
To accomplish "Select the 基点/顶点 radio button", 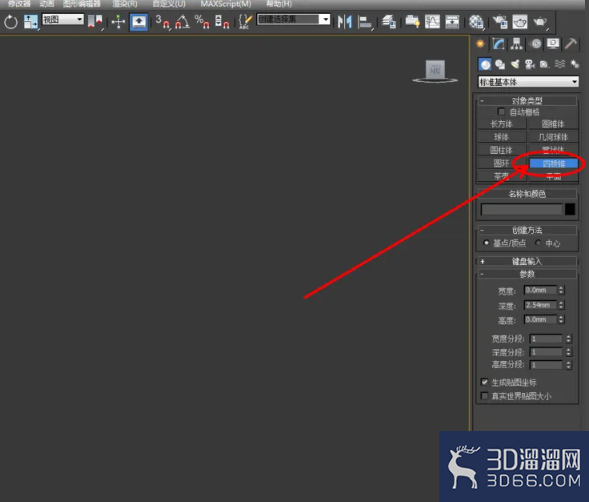I will (486, 243).
